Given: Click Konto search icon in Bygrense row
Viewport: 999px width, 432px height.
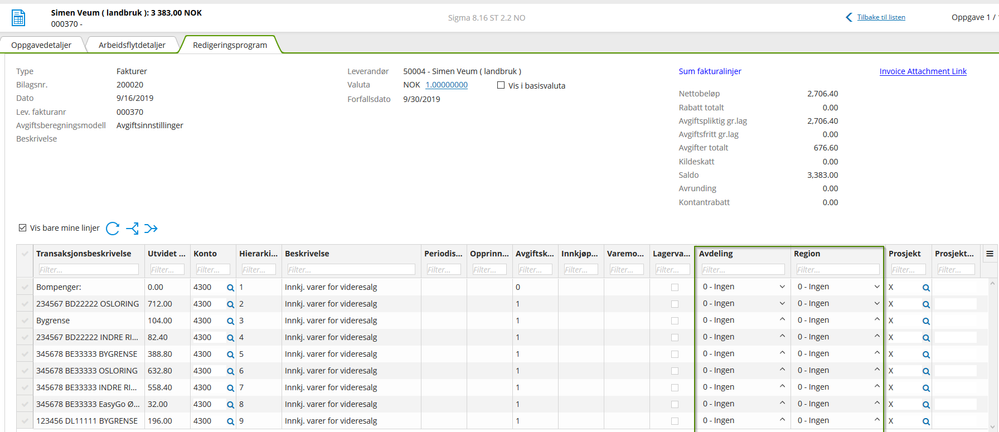Looking at the screenshot, I should [x=229, y=320].
